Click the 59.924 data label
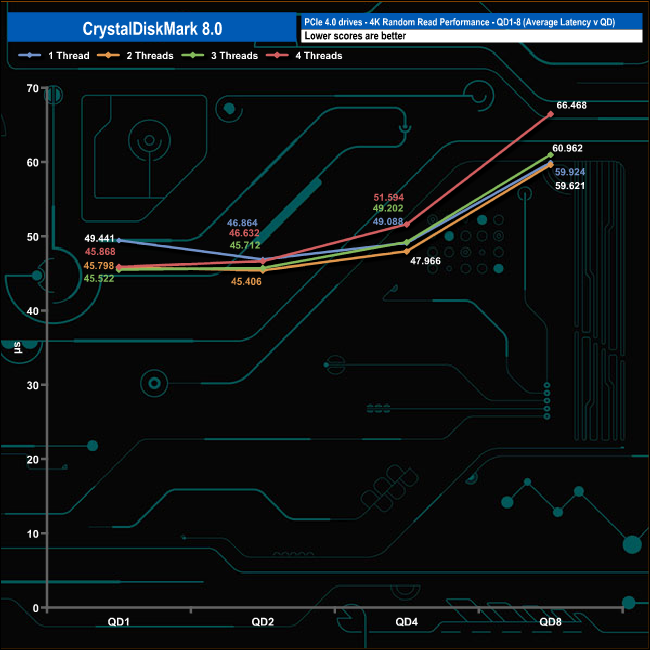The height and width of the screenshot is (650, 650). coord(570,172)
